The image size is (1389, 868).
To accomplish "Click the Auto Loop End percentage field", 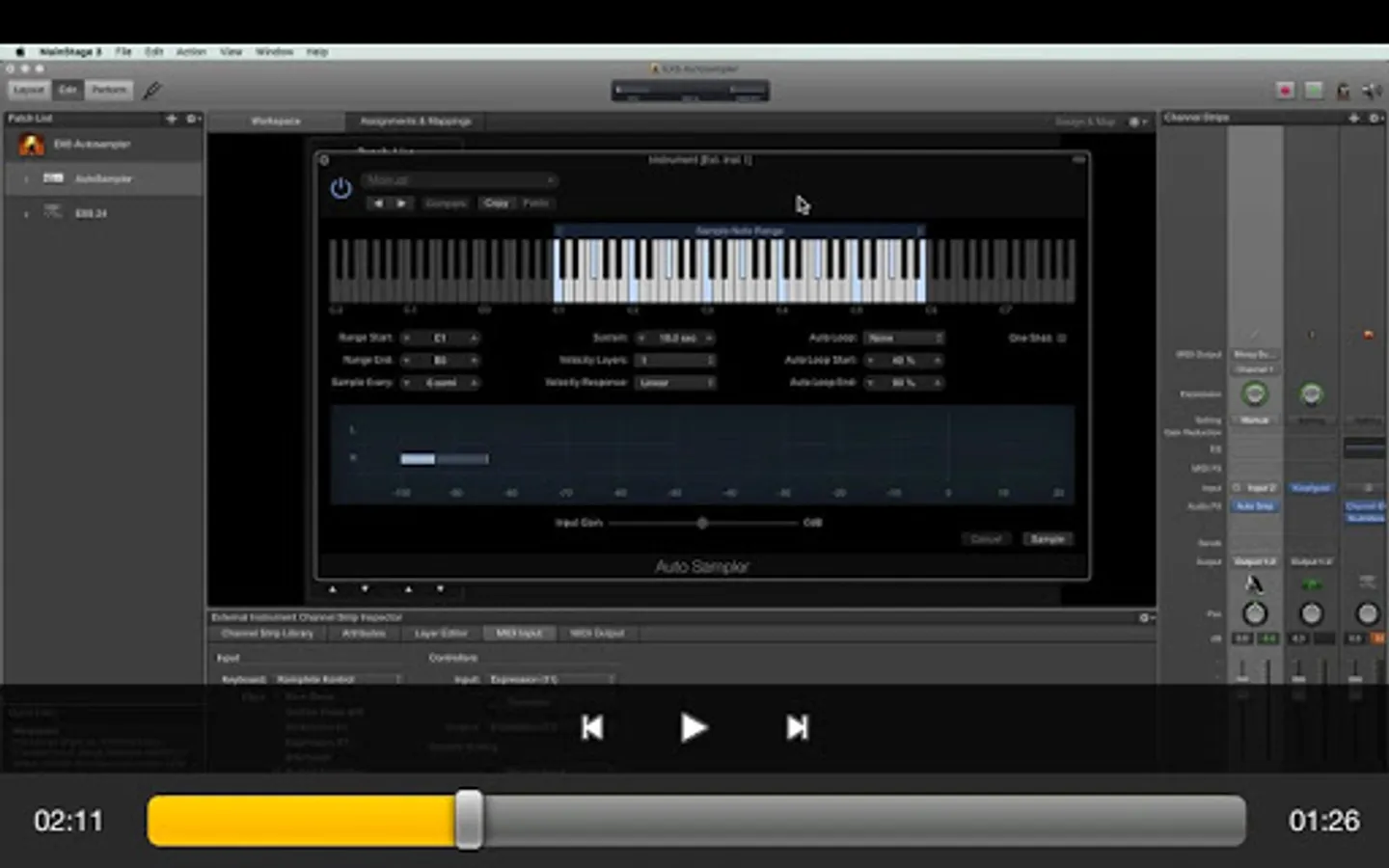I will tap(904, 383).
